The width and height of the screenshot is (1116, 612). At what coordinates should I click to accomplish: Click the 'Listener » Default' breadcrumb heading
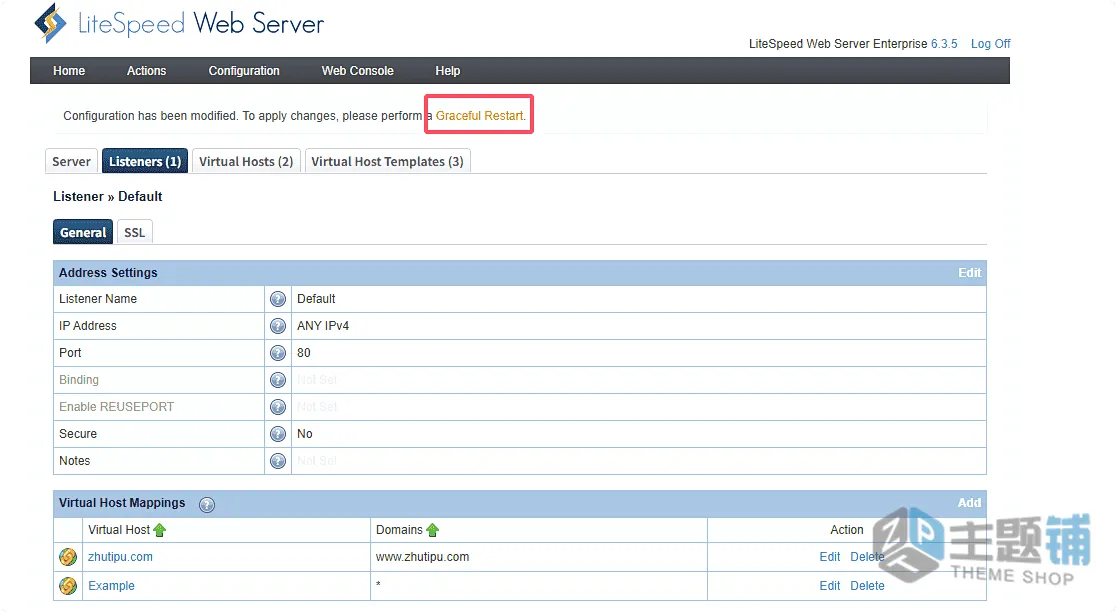point(107,196)
